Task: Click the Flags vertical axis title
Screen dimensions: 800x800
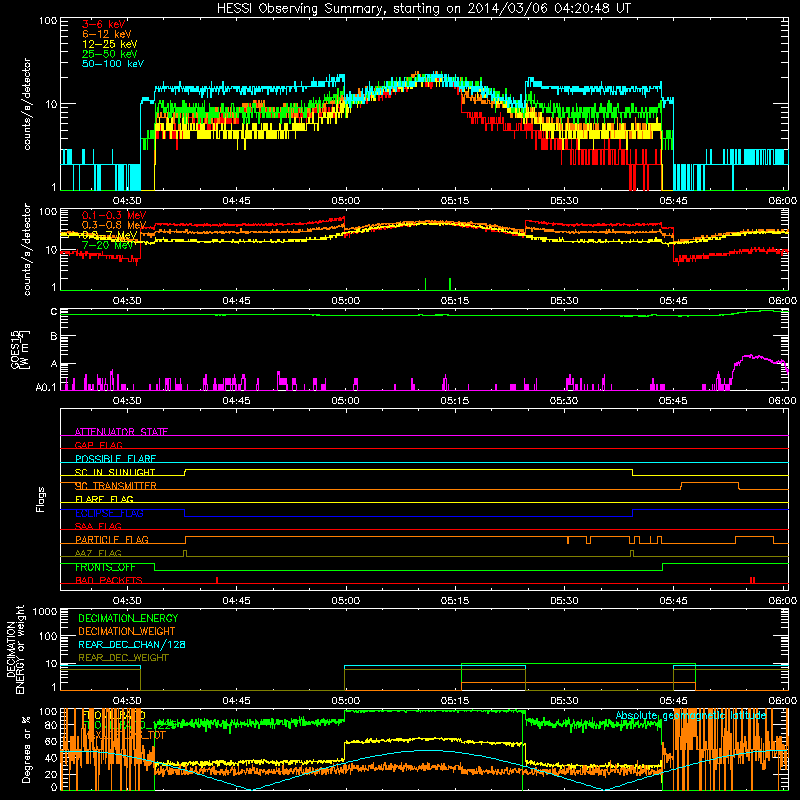Action: pyautogui.click(x=41, y=499)
